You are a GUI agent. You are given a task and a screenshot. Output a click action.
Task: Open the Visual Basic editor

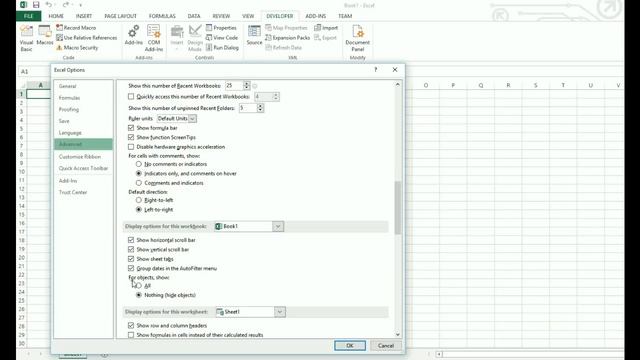pyautogui.click(x=26, y=38)
